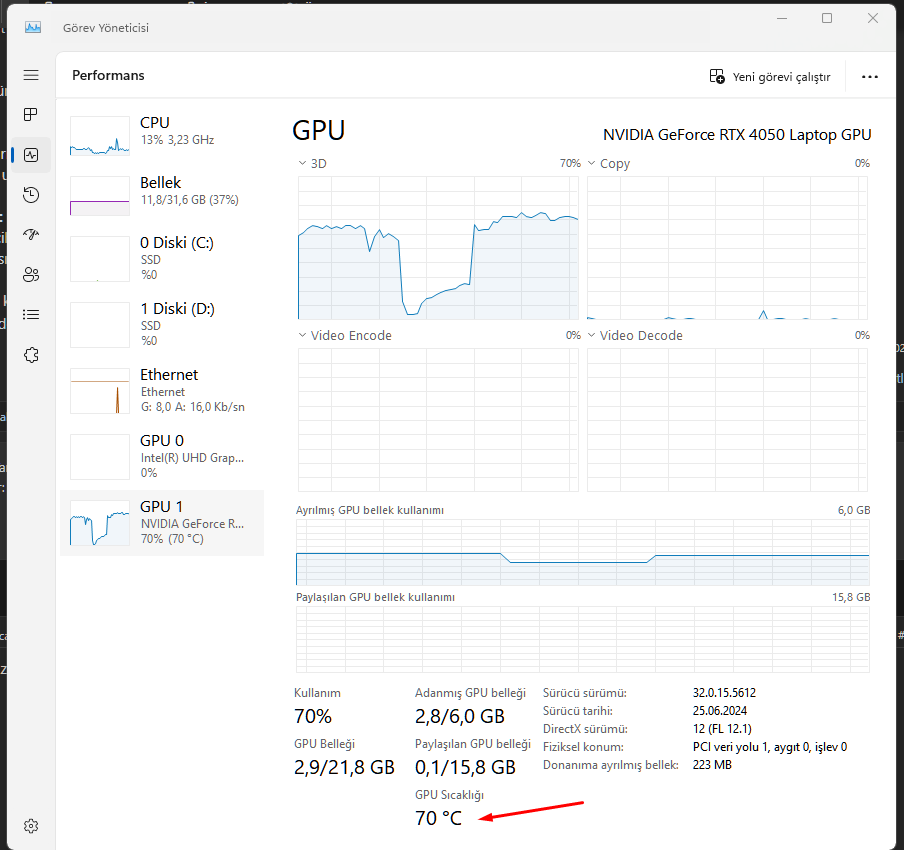This screenshot has height=850, width=904.
Task: Open the Processes page icon in sidebar
Action: pyautogui.click(x=31, y=115)
